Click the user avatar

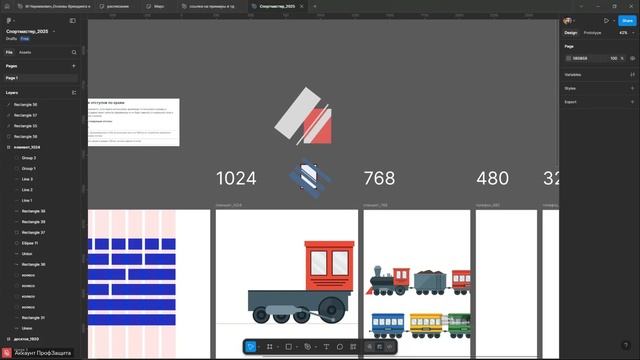(x=567, y=20)
